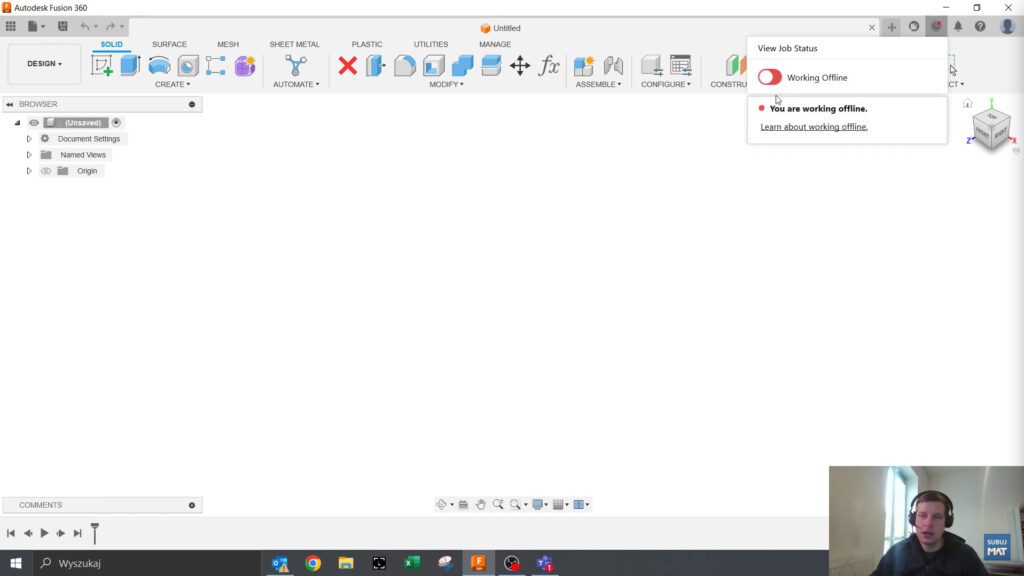
Task: Jump to timeline start
Action: [11, 533]
